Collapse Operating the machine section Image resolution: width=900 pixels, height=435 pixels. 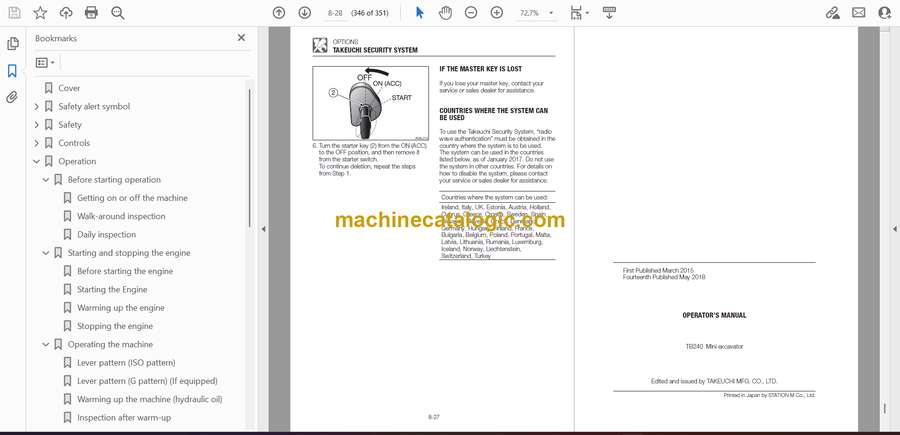pos(46,344)
